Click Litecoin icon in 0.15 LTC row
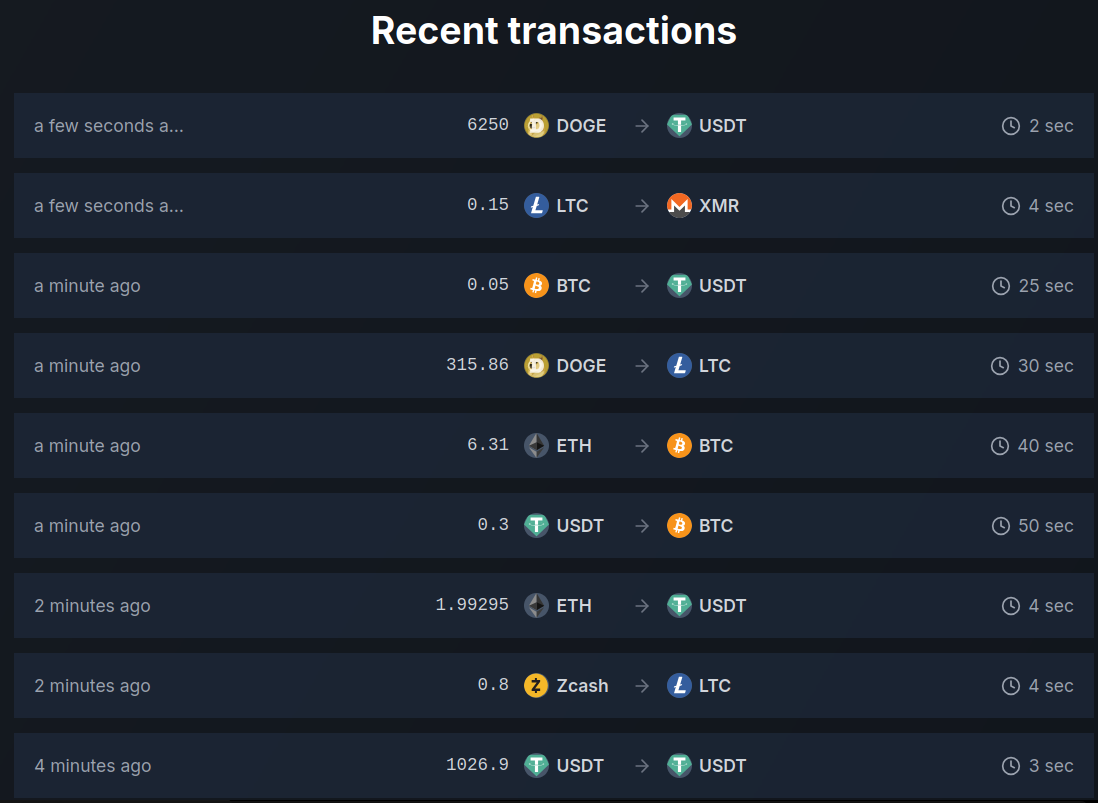The image size is (1098, 803). point(536,206)
